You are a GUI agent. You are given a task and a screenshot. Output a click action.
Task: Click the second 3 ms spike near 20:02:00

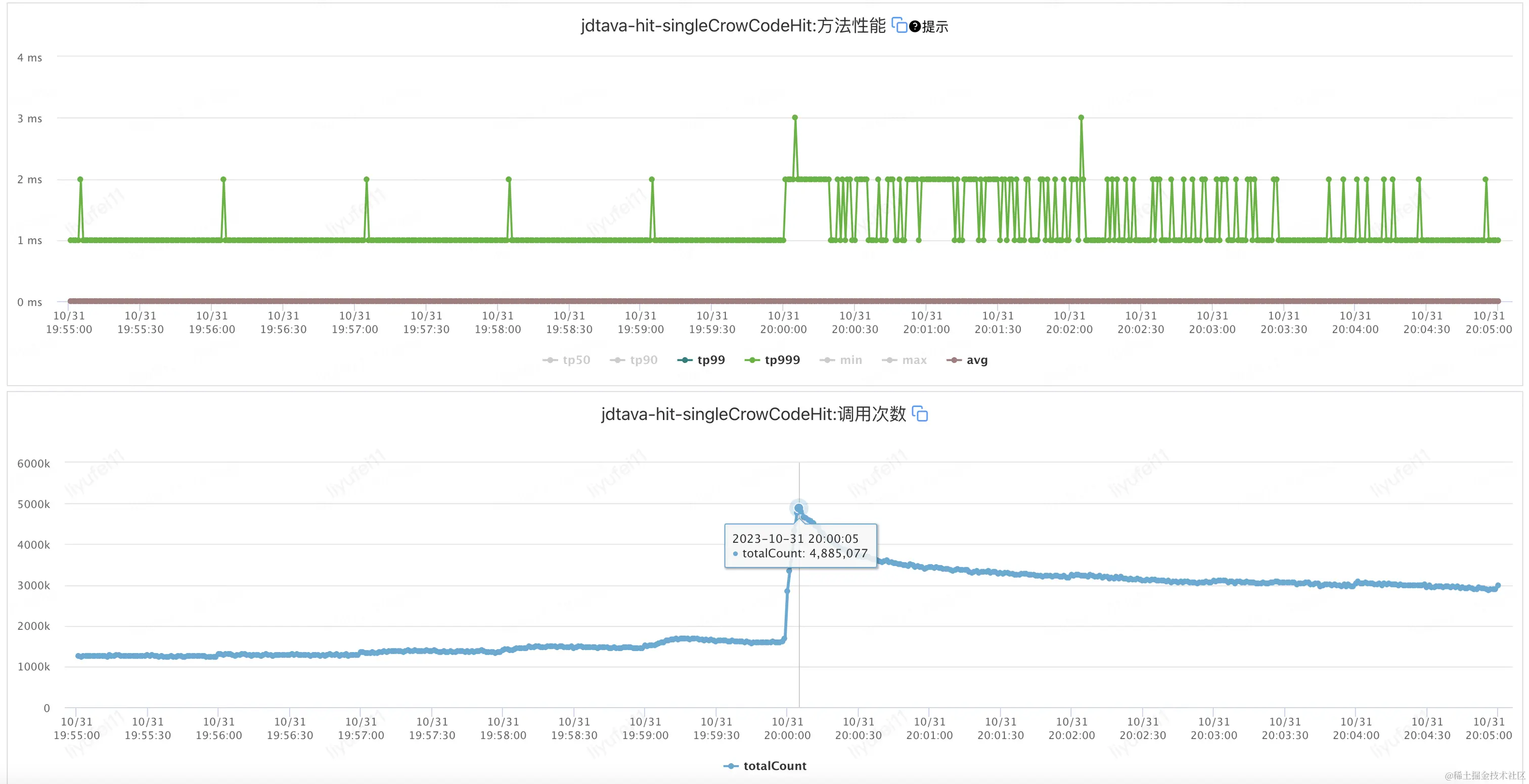[x=1081, y=117]
